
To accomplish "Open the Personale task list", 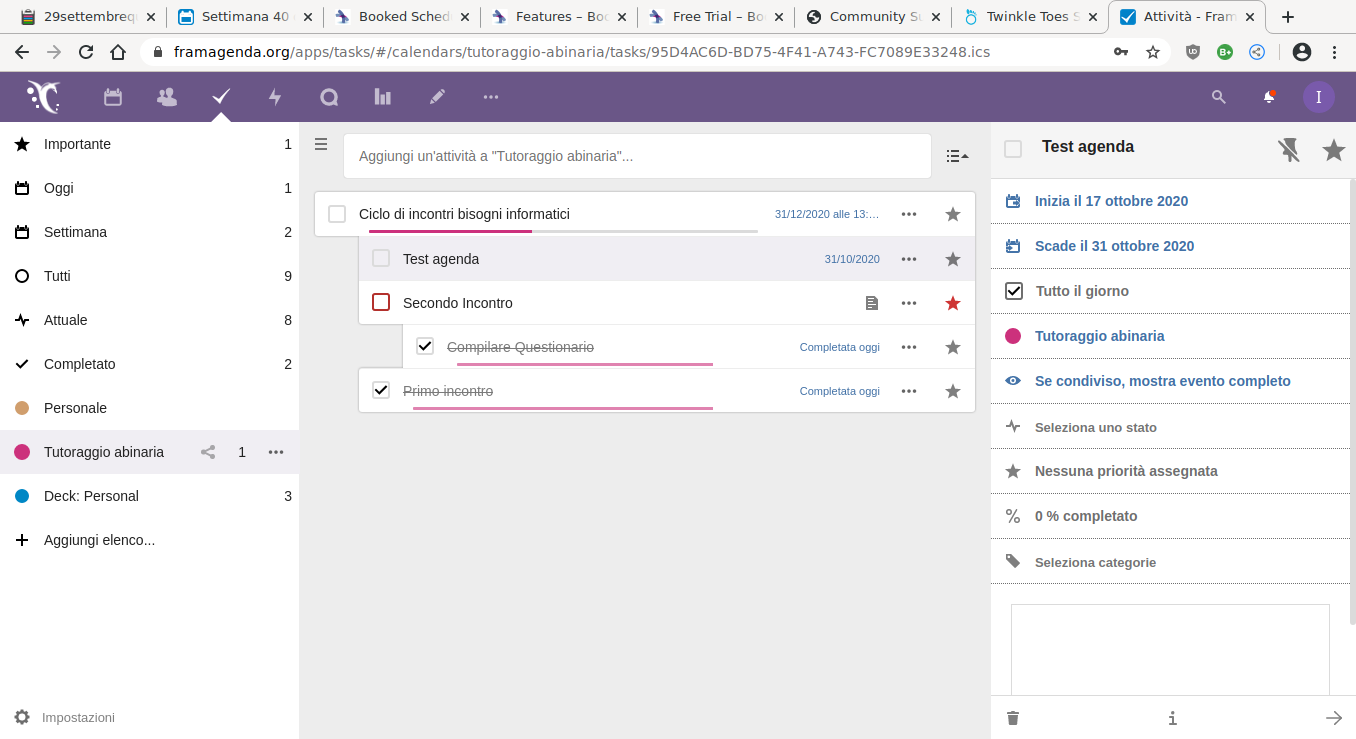I will click(x=150, y=408).
